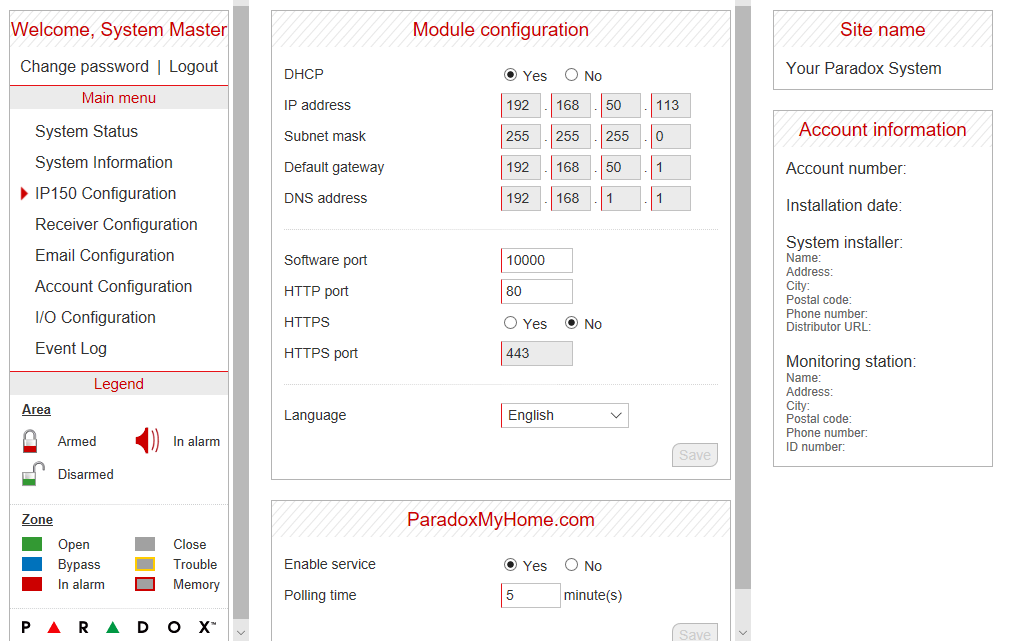The image size is (1013, 641).
Task: Click the 'Zone' legend heading
Action: click(37, 520)
